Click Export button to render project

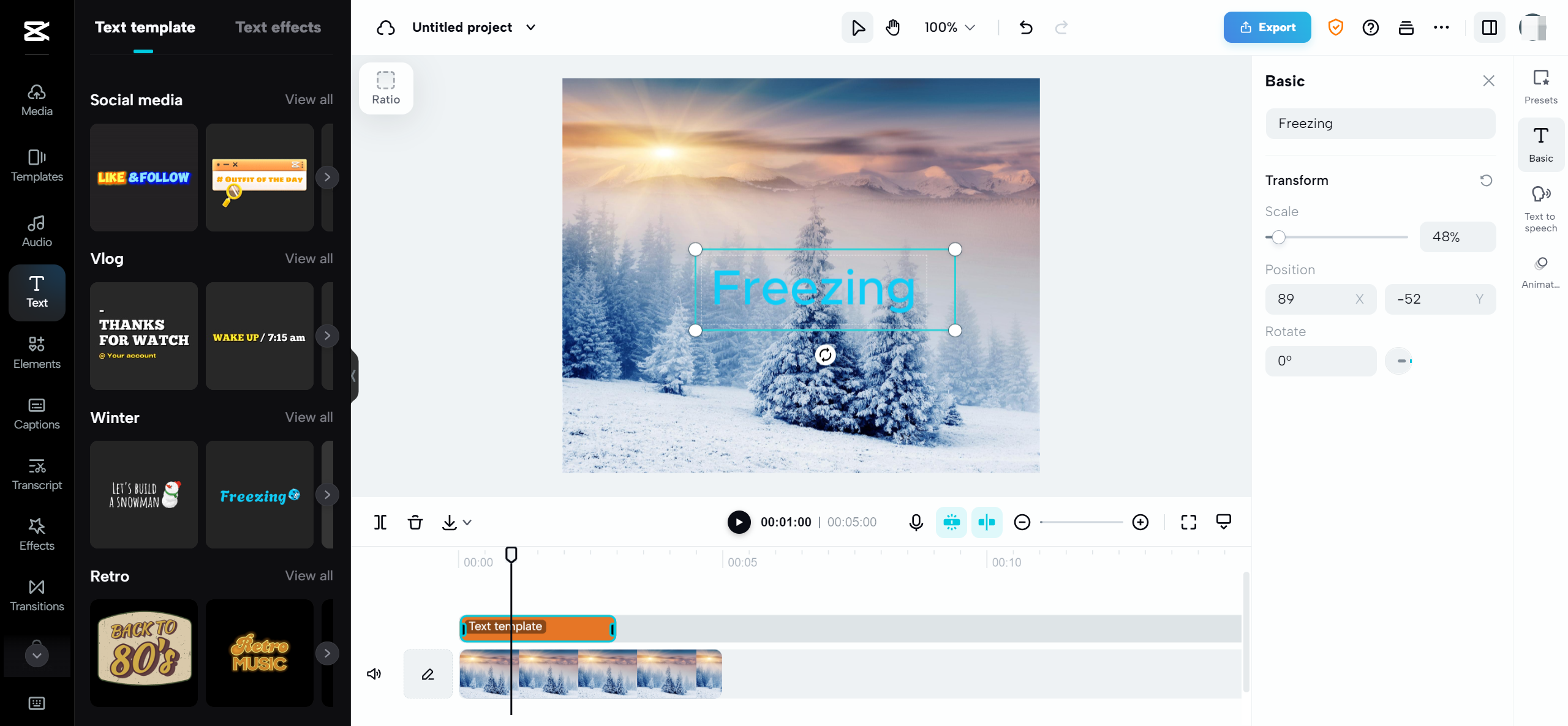(1268, 27)
